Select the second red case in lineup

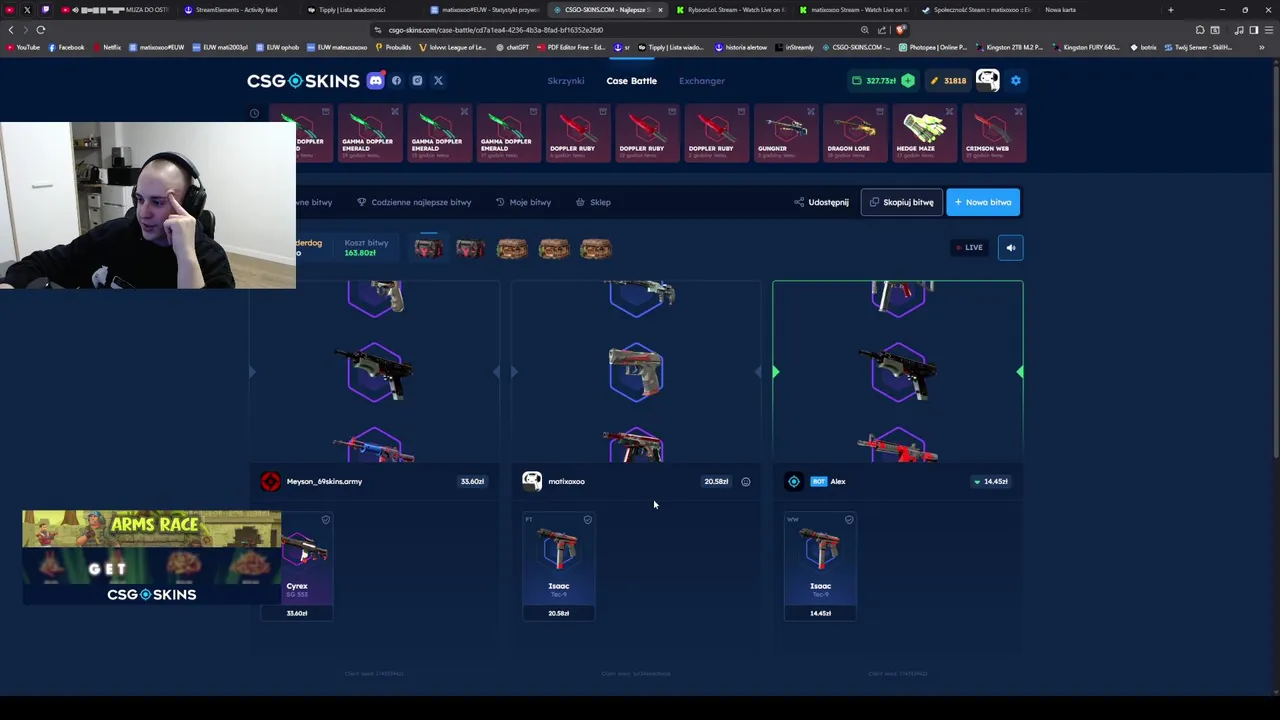pyautogui.click(x=470, y=248)
